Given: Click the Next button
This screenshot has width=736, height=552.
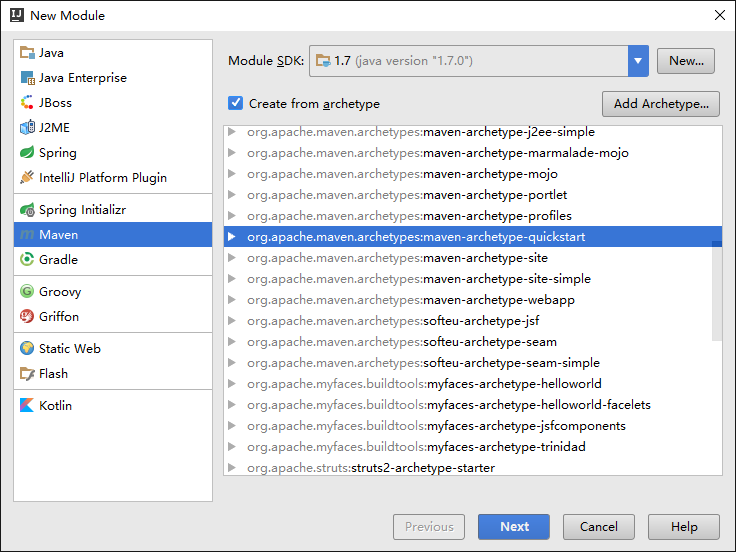Looking at the screenshot, I should point(514,527).
